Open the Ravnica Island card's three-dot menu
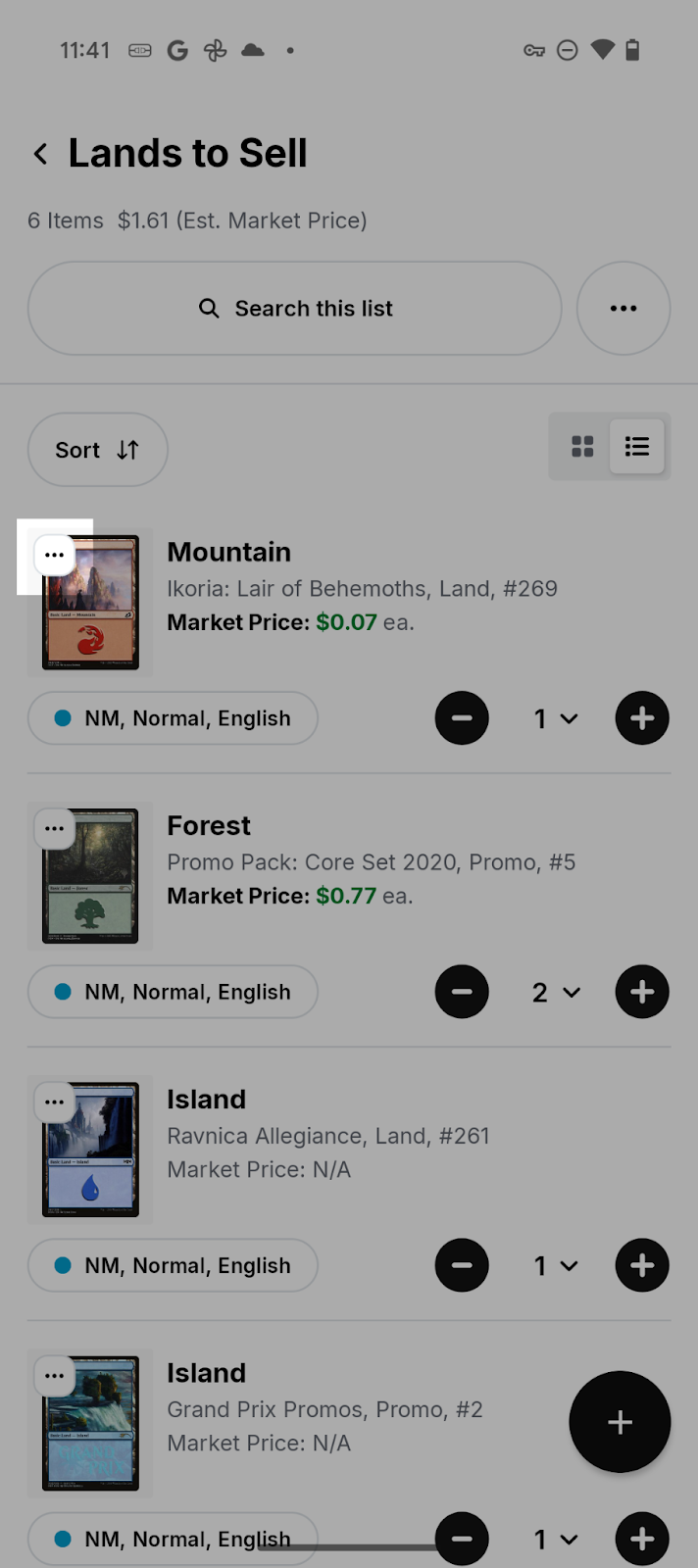This screenshot has height=1568, width=698. [x=54, y=1102]
